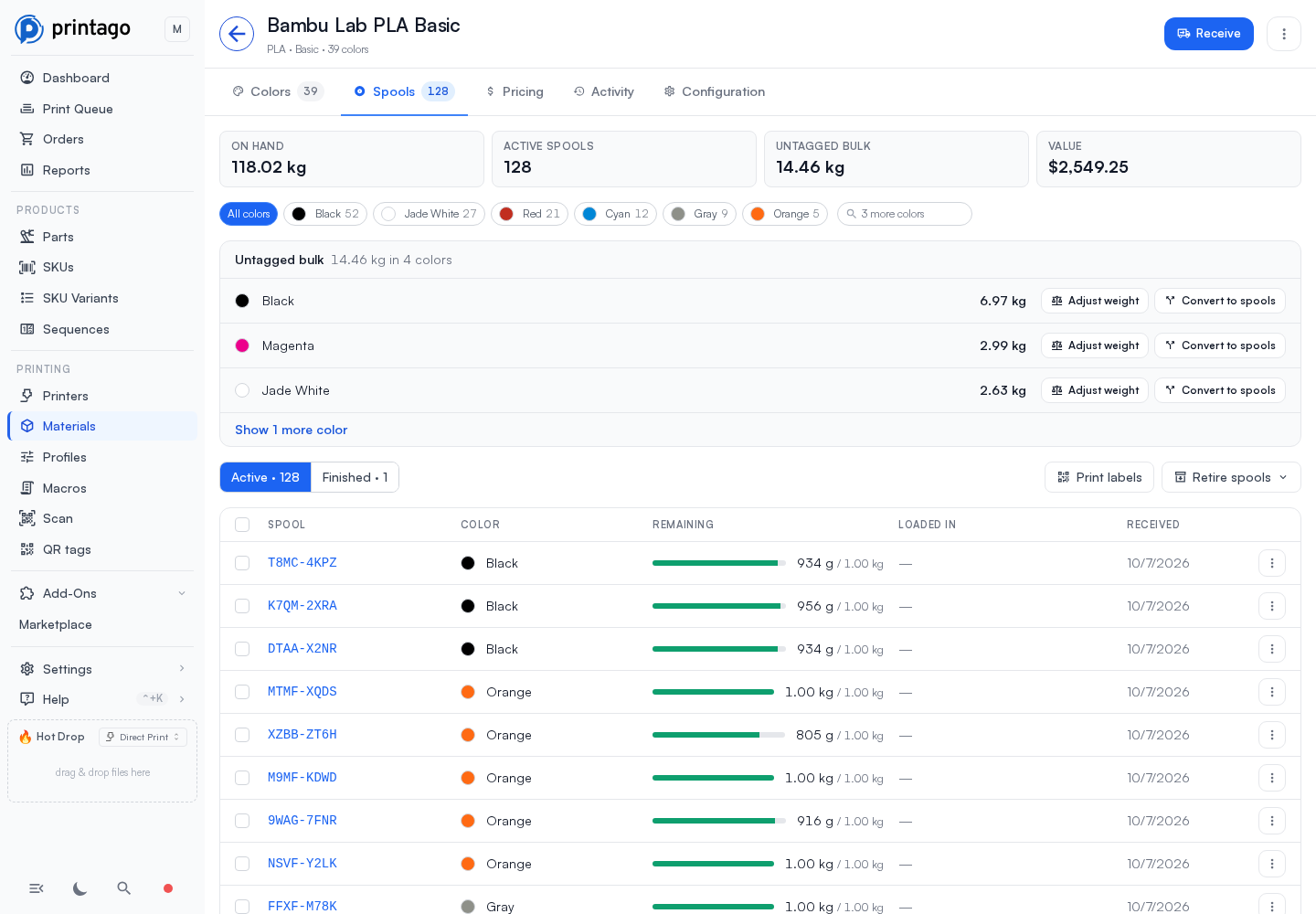Open the Direct Print dropdown
Image resolution: width=1316 pixels, height=914 pixels.
coord(143,737)
